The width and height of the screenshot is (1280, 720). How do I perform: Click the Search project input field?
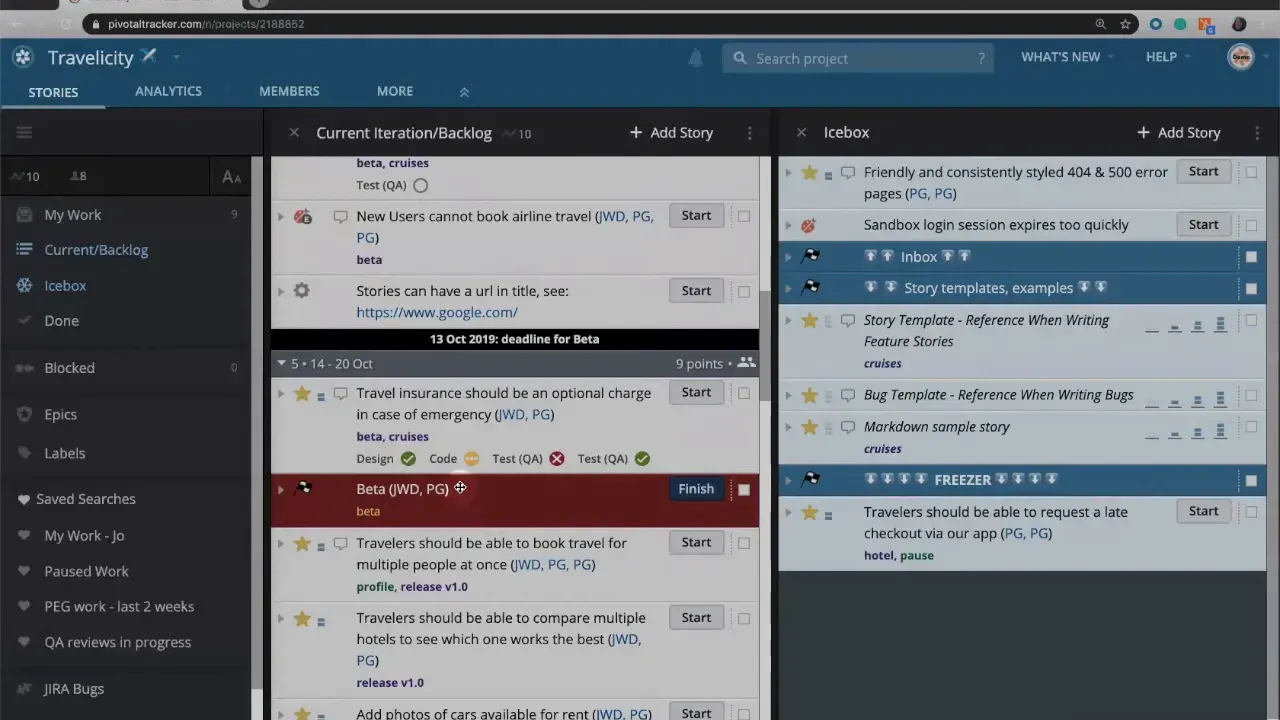(x=860, y=58)
